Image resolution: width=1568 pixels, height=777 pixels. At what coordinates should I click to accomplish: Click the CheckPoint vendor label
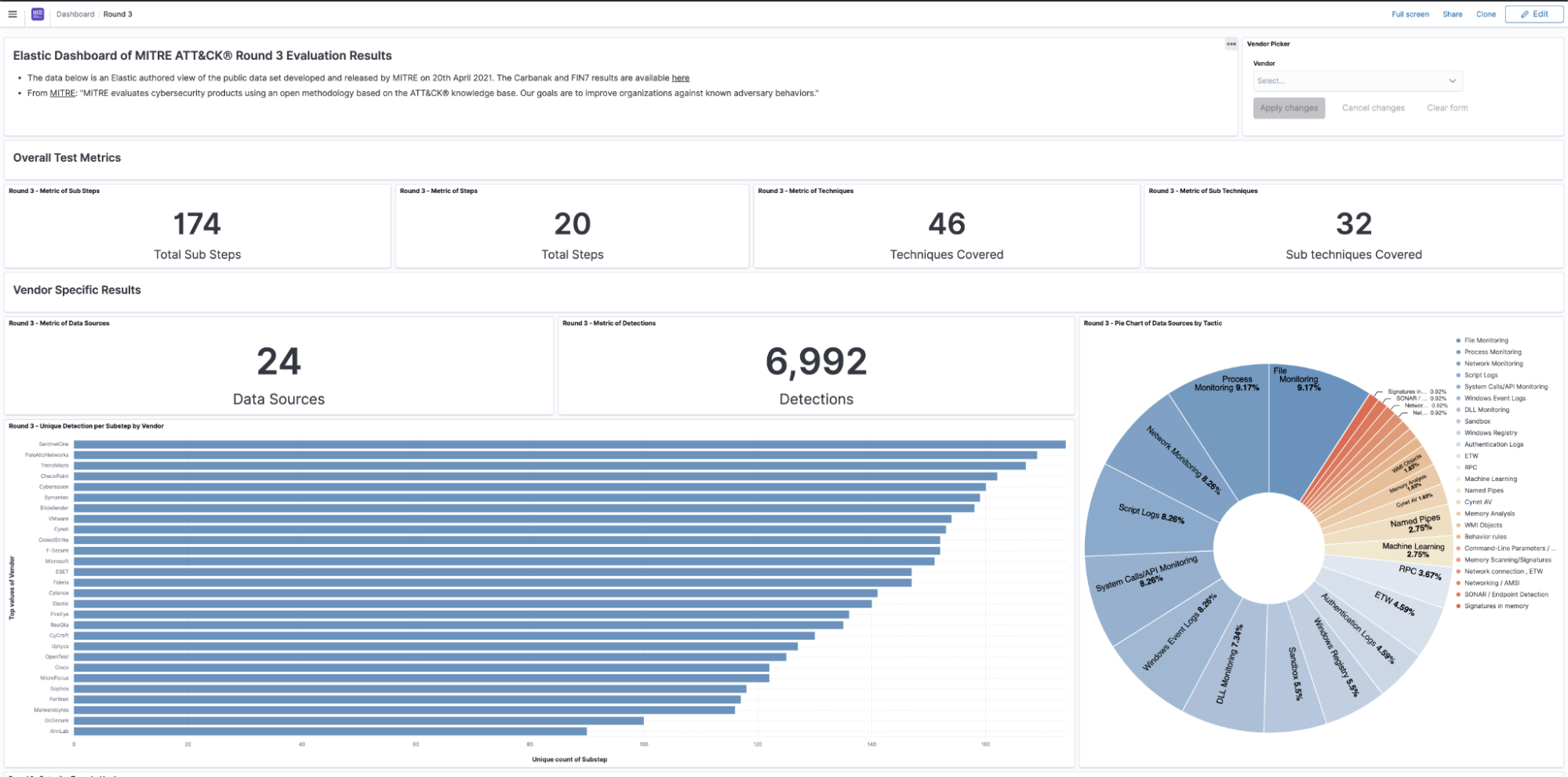pos(55,476)
